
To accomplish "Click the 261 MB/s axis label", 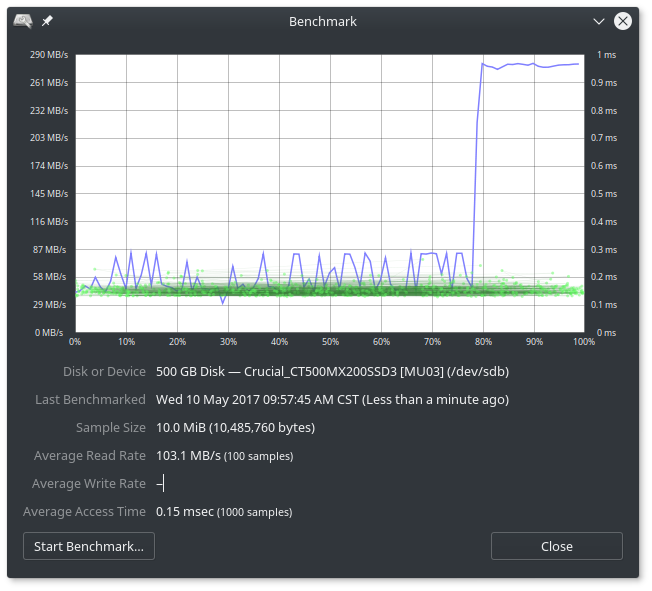I will coord(49,82).
